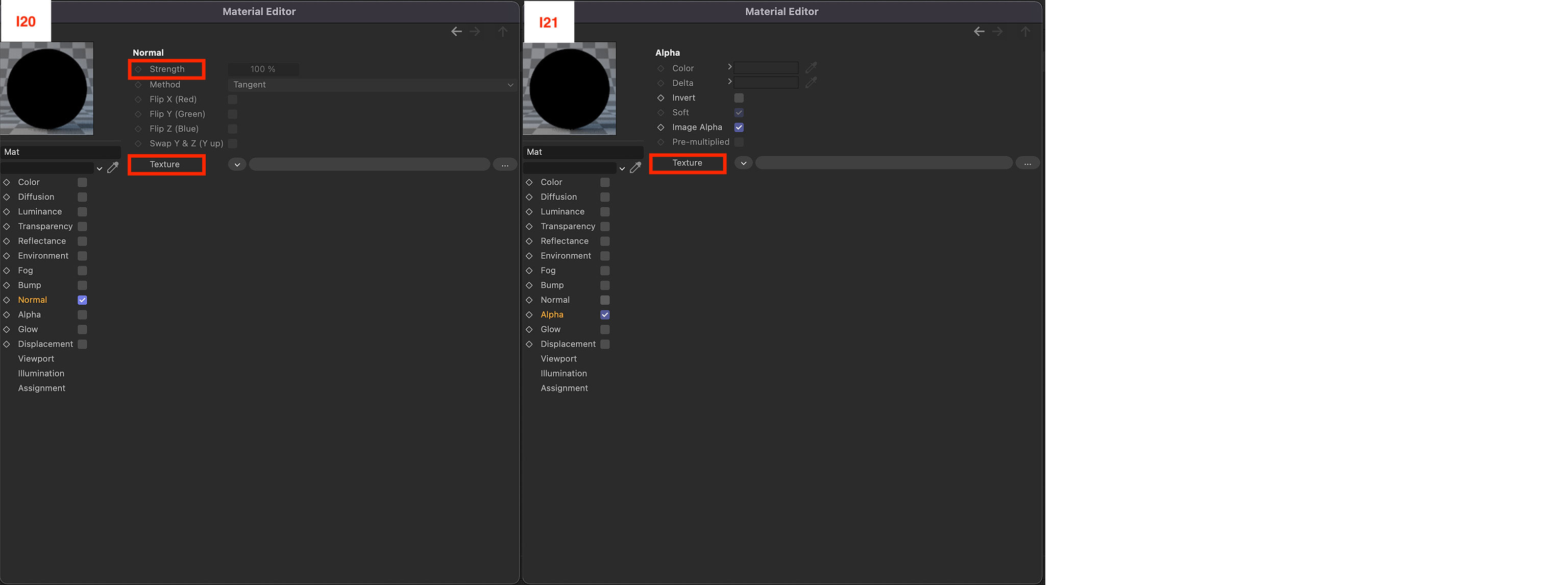
Task: Click eyedropper next to Alpha Delta swatch
Action: tap(811, 82)
